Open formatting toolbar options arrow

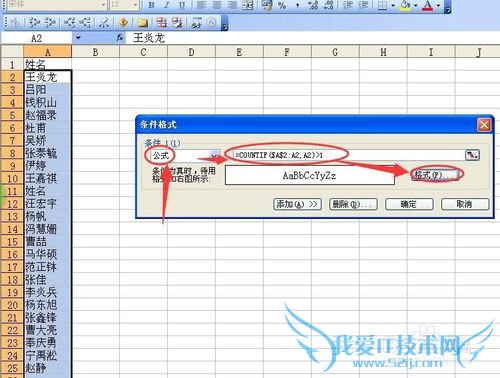[x=448, y=7]
